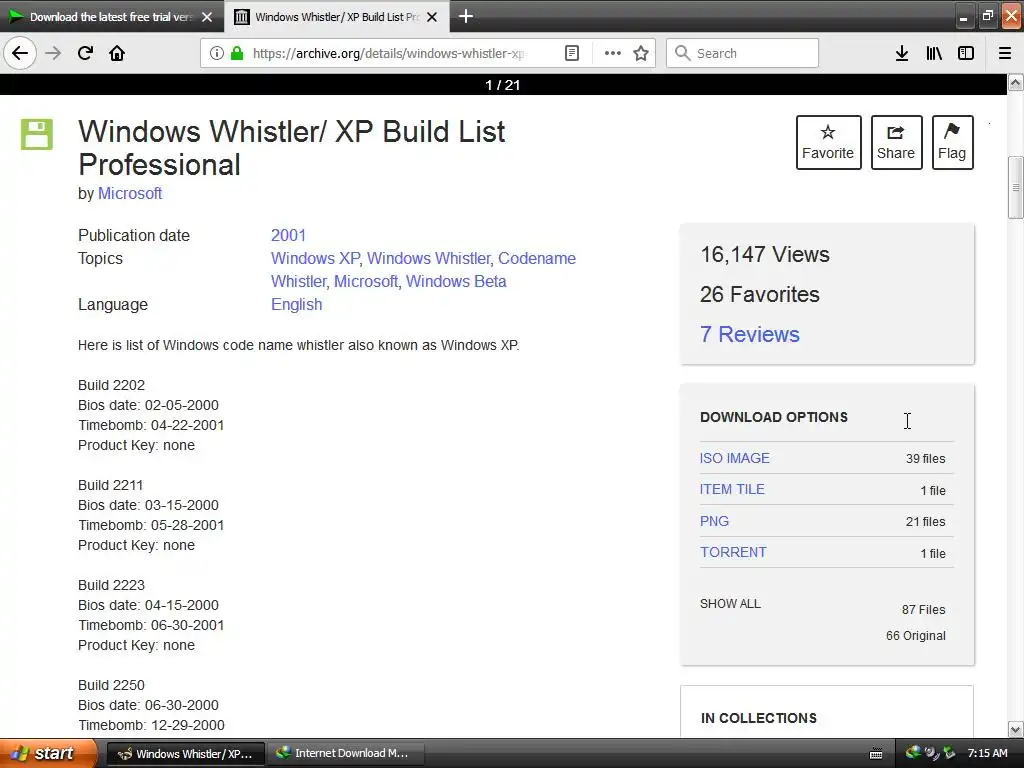Click the 39 files count text
Screen dimensions: 1024x768
coord(925,458)
